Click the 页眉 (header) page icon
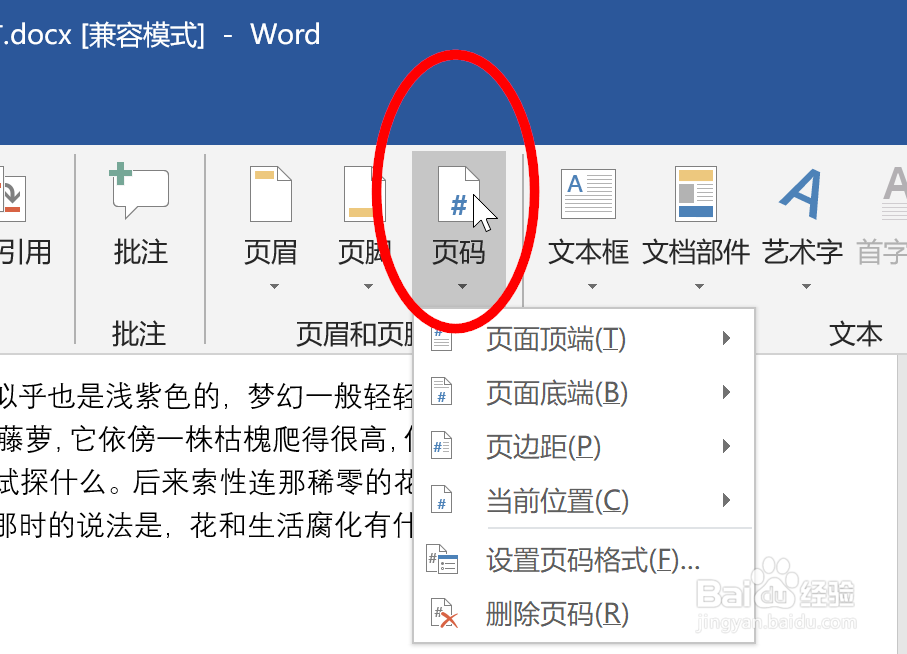 point(270,194)
